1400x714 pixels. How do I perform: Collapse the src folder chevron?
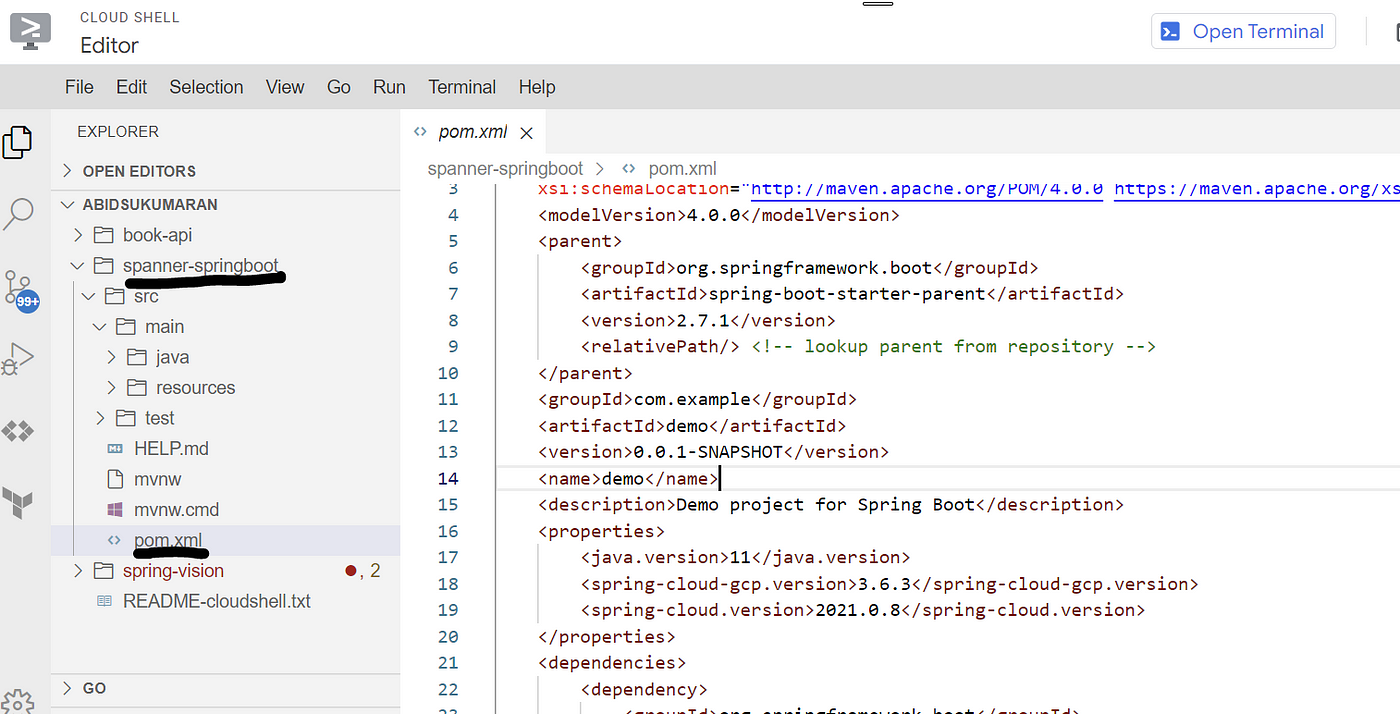pos(90,296)
